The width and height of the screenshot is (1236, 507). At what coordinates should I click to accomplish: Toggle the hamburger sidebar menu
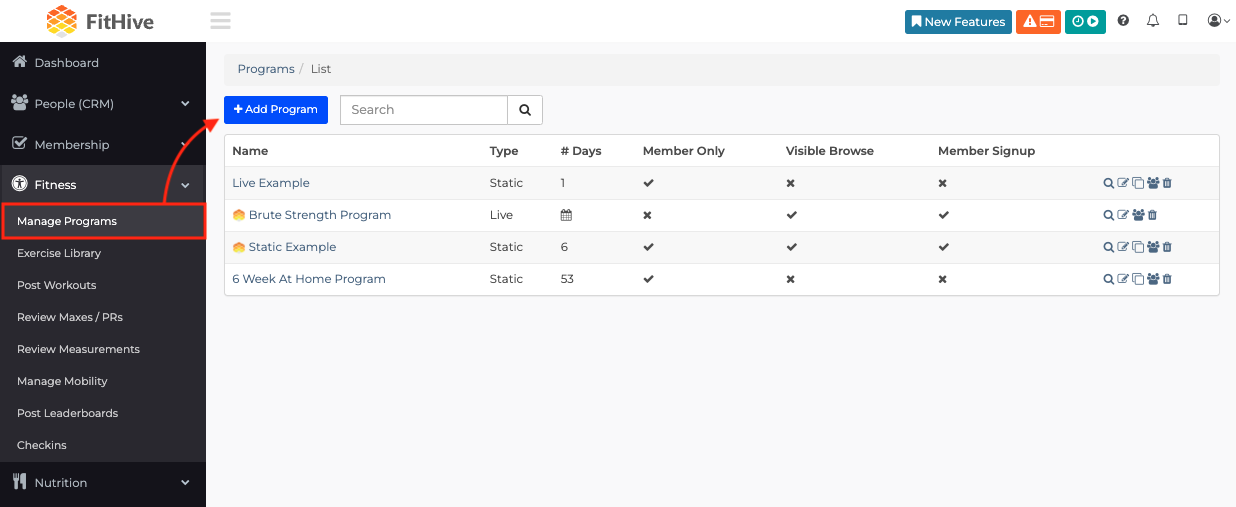pyautogui.click(x=220, y=21)
